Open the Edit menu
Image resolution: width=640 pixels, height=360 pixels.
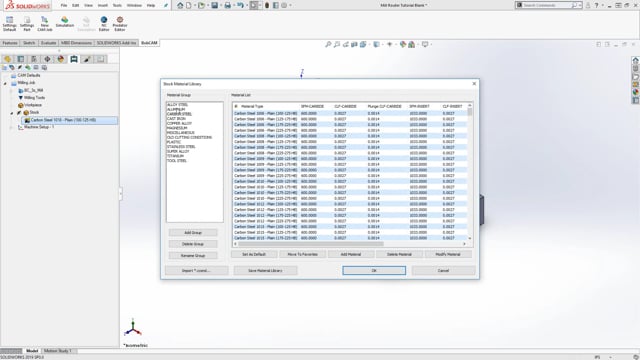coord(76,5)
